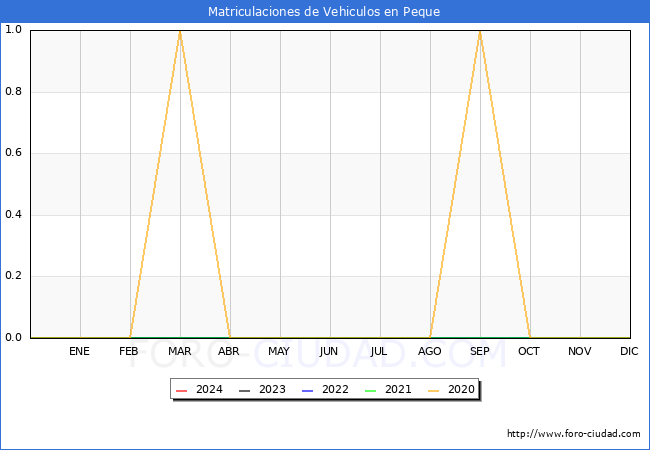Screen dimensions: 650x450
Task: Select the 2020 legend label
Action: [461, 390]
